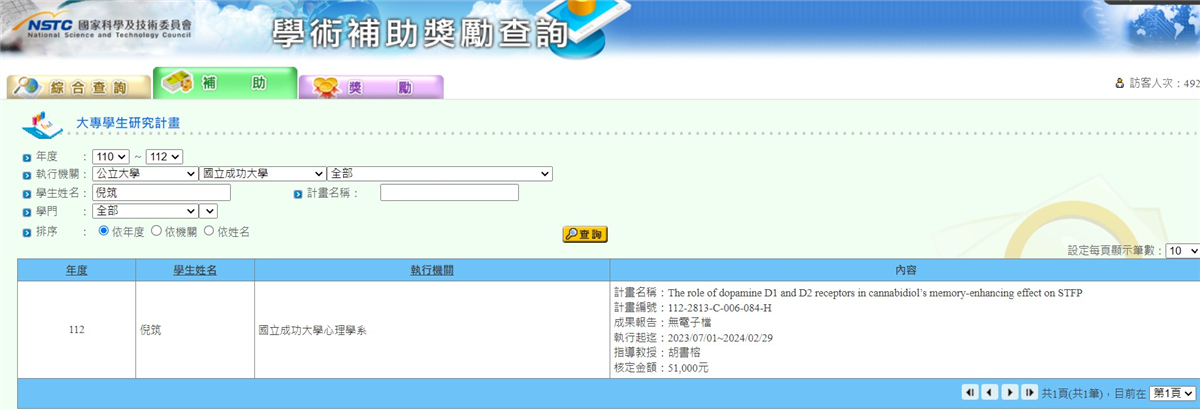Screen dimensions: 1200x410
Task: Open the 公立大學 institution type dropdown
Action: 145,174
